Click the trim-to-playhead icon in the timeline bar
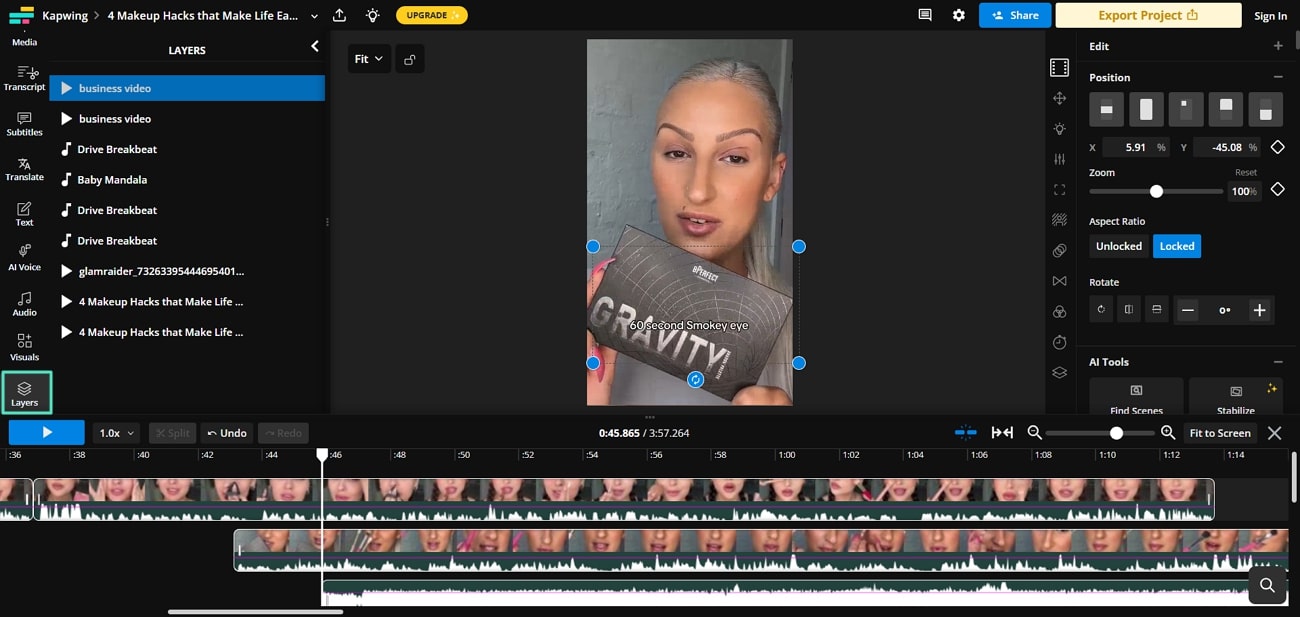Viewport: 1300px width, 617px height. 1002,433
